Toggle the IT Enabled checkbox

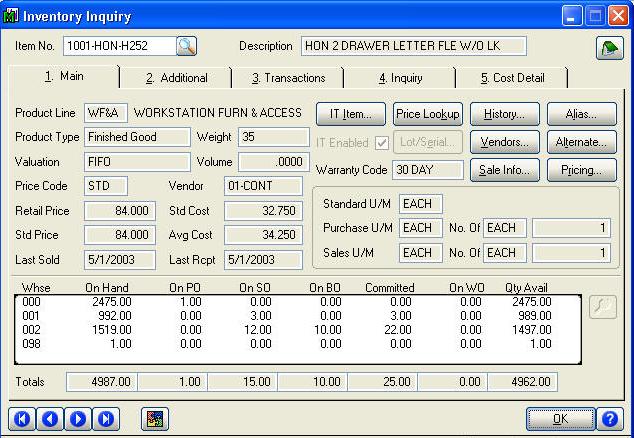(381, 142)
